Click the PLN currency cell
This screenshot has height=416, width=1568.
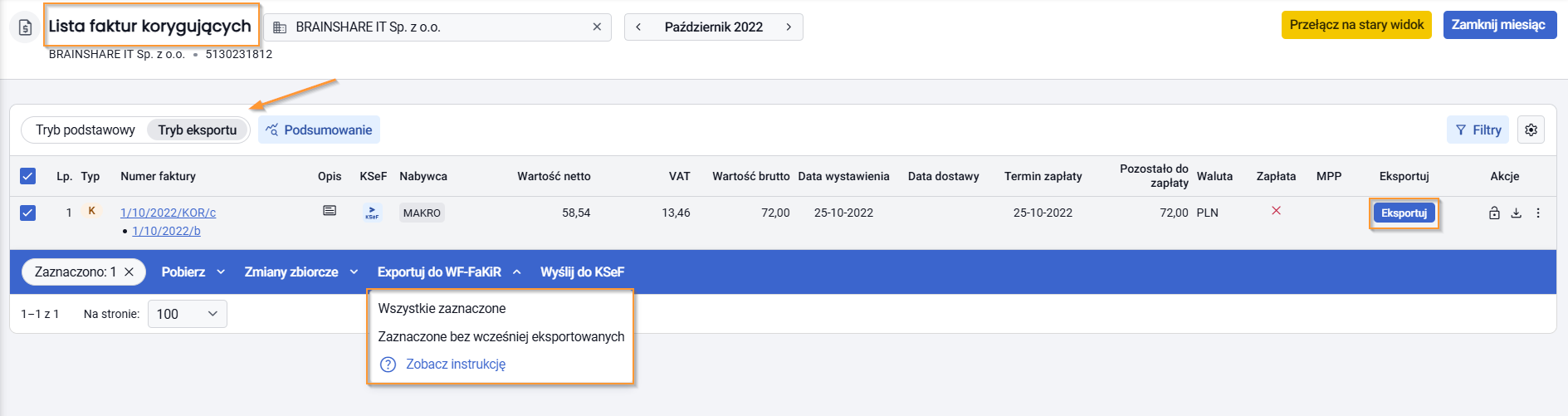pyautogui.click(x=1208, y=213)
